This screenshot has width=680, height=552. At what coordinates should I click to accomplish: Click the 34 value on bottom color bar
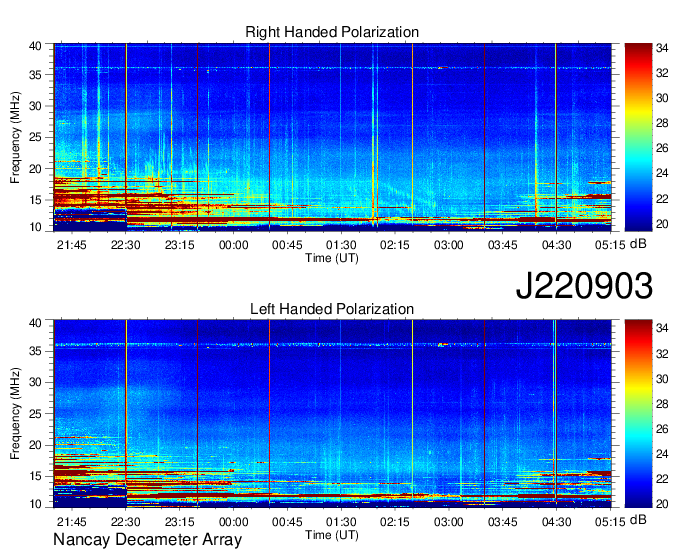662,328
